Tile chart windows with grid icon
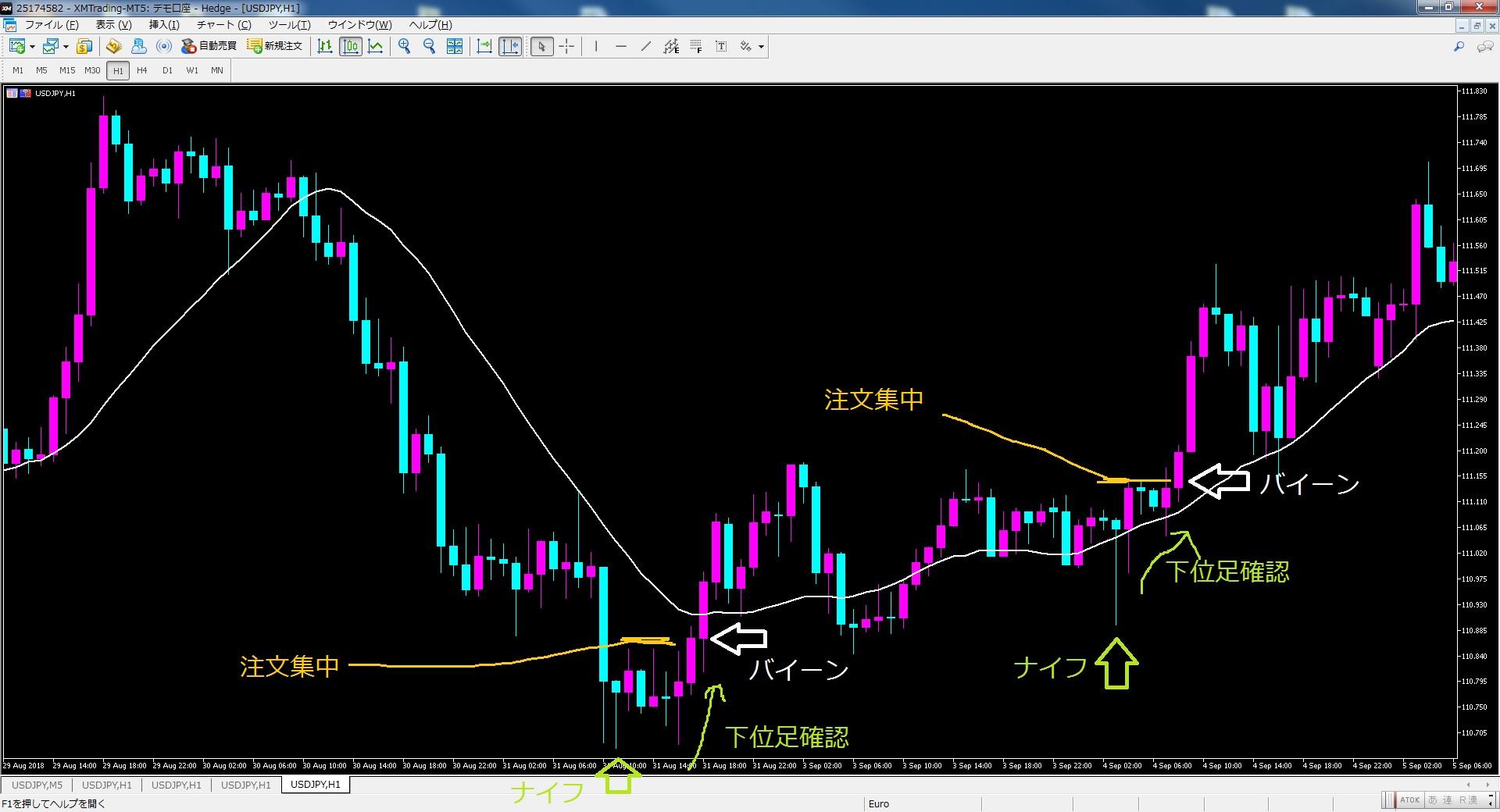Viewport: 1500px width, 812px height. (454, 47)
